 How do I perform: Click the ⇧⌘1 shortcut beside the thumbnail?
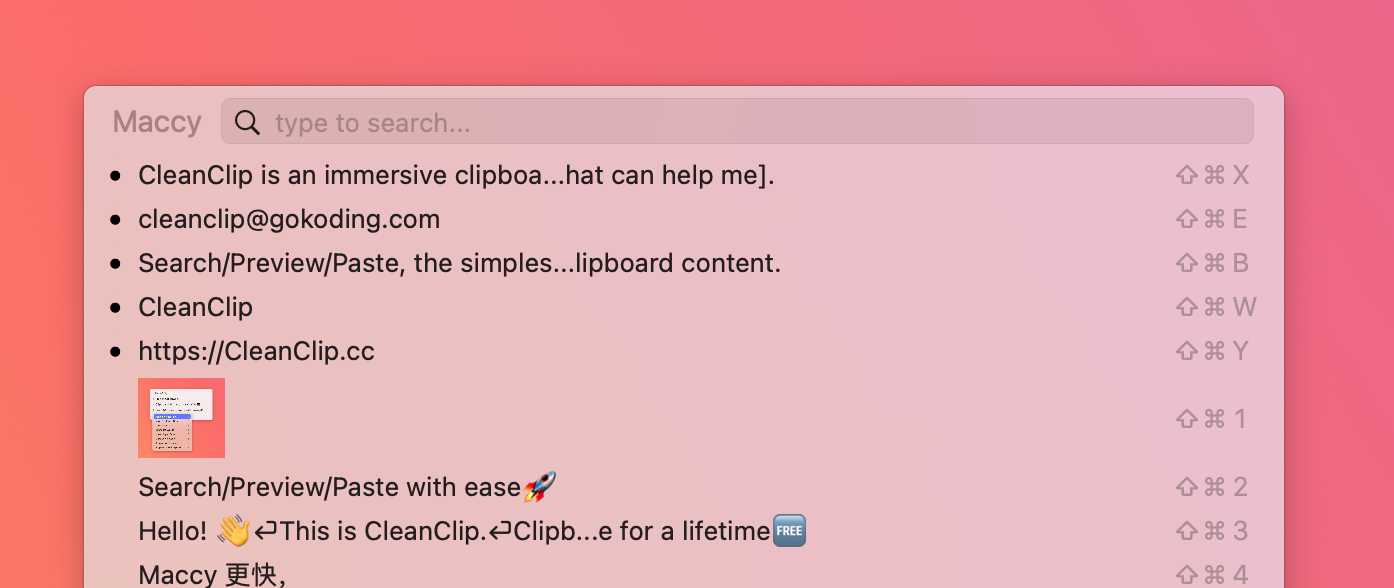[1212, 418]
